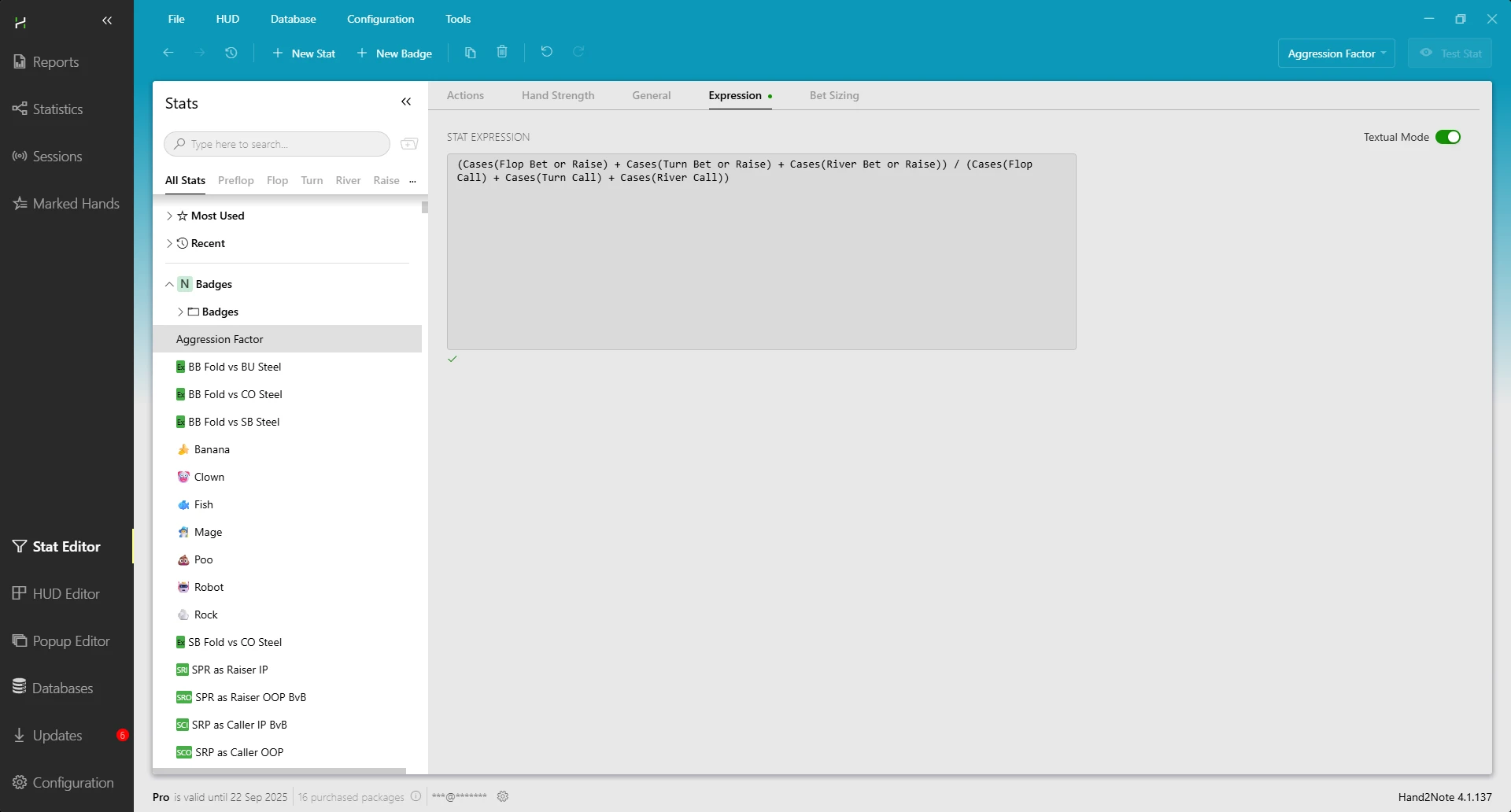Click the settings gear in status bar
This screenshot has height=812, width=1511.
click(x=503, y=797)
